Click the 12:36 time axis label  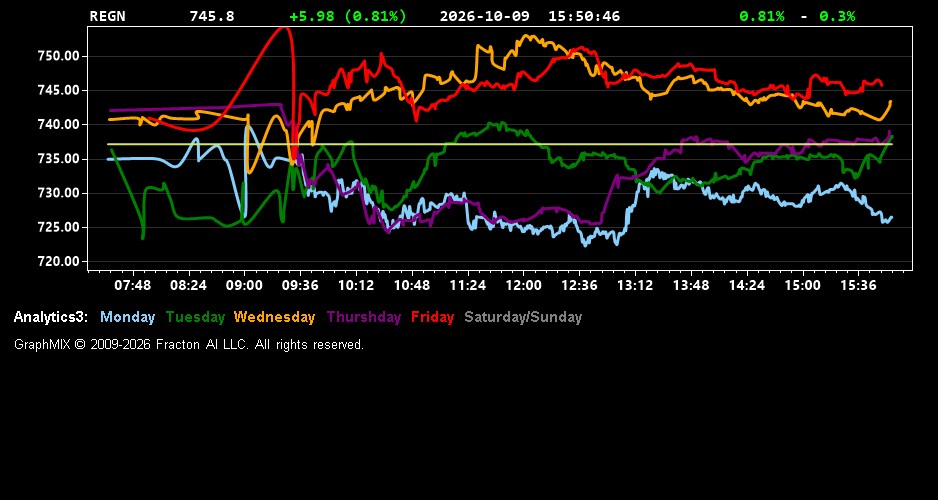click(579, 285)
